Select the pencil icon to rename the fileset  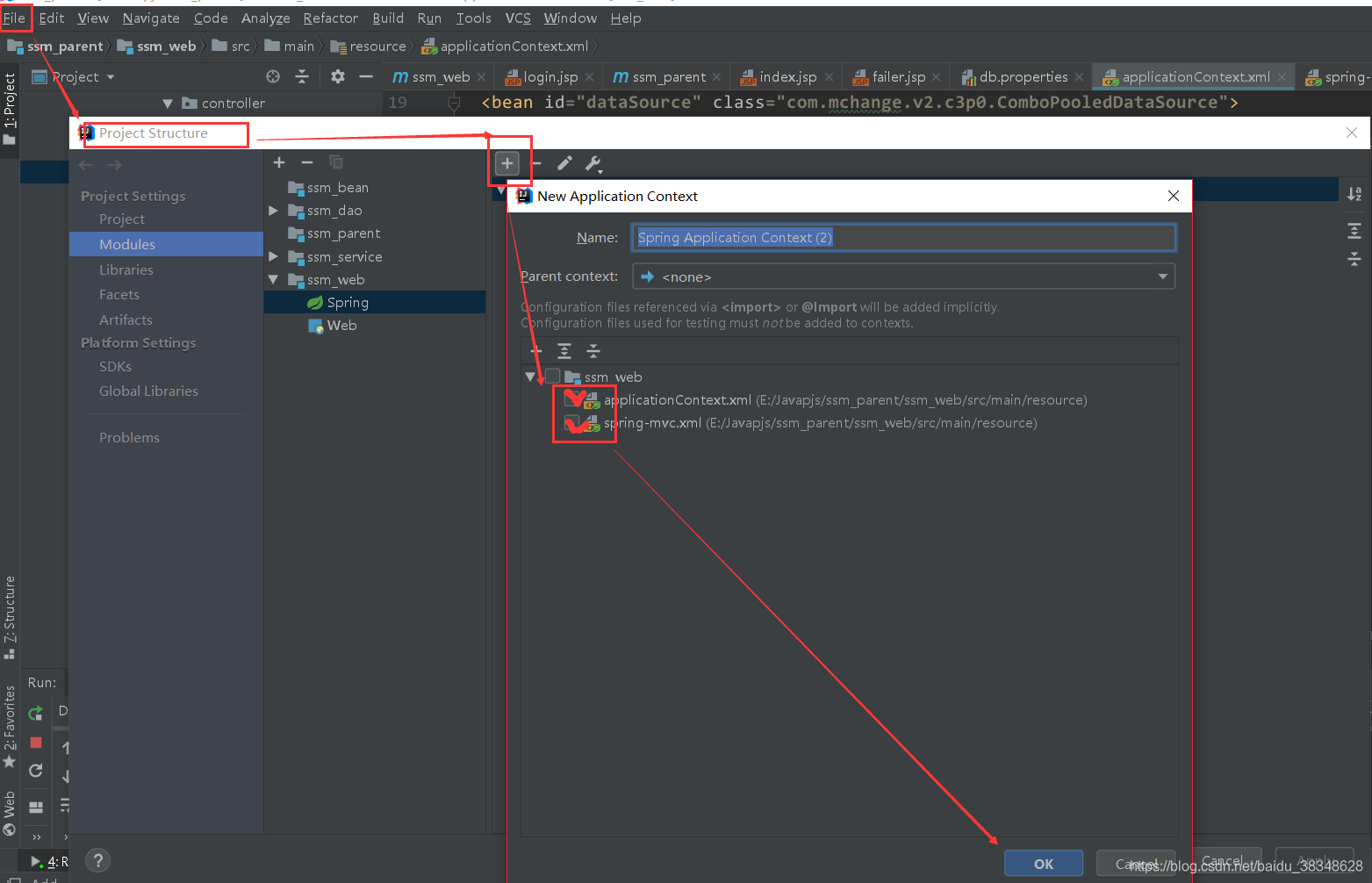(564, 163)
